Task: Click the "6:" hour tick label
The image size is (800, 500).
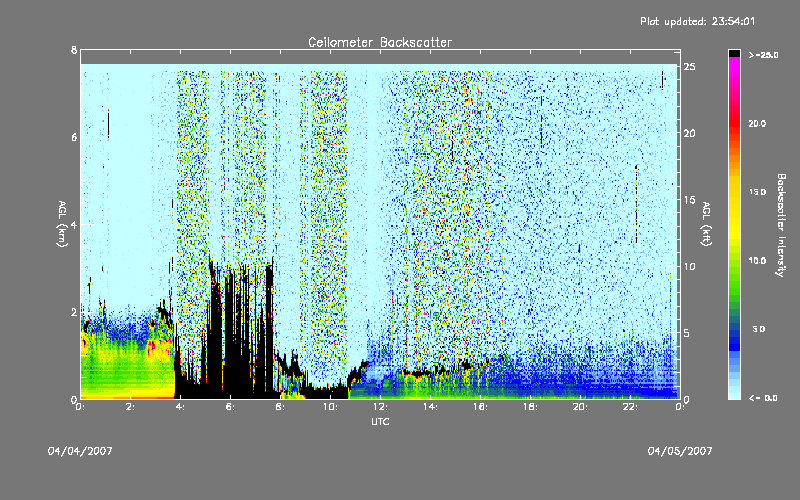Action: (230, 407)
